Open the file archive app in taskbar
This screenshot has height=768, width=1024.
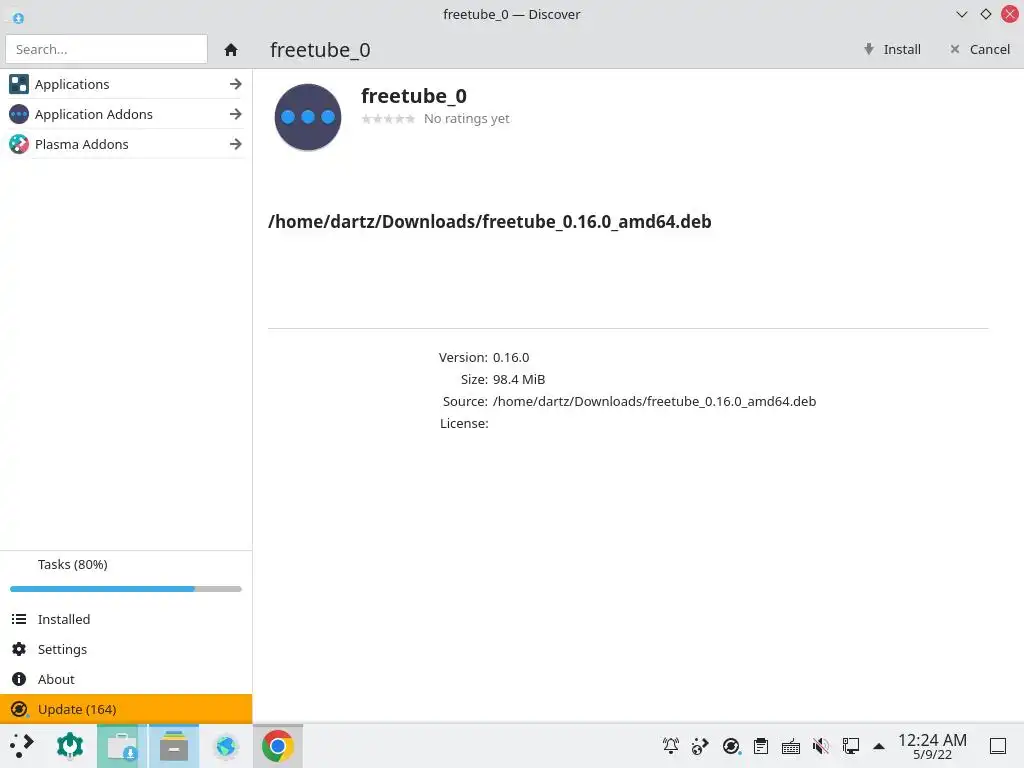point(174,746)
